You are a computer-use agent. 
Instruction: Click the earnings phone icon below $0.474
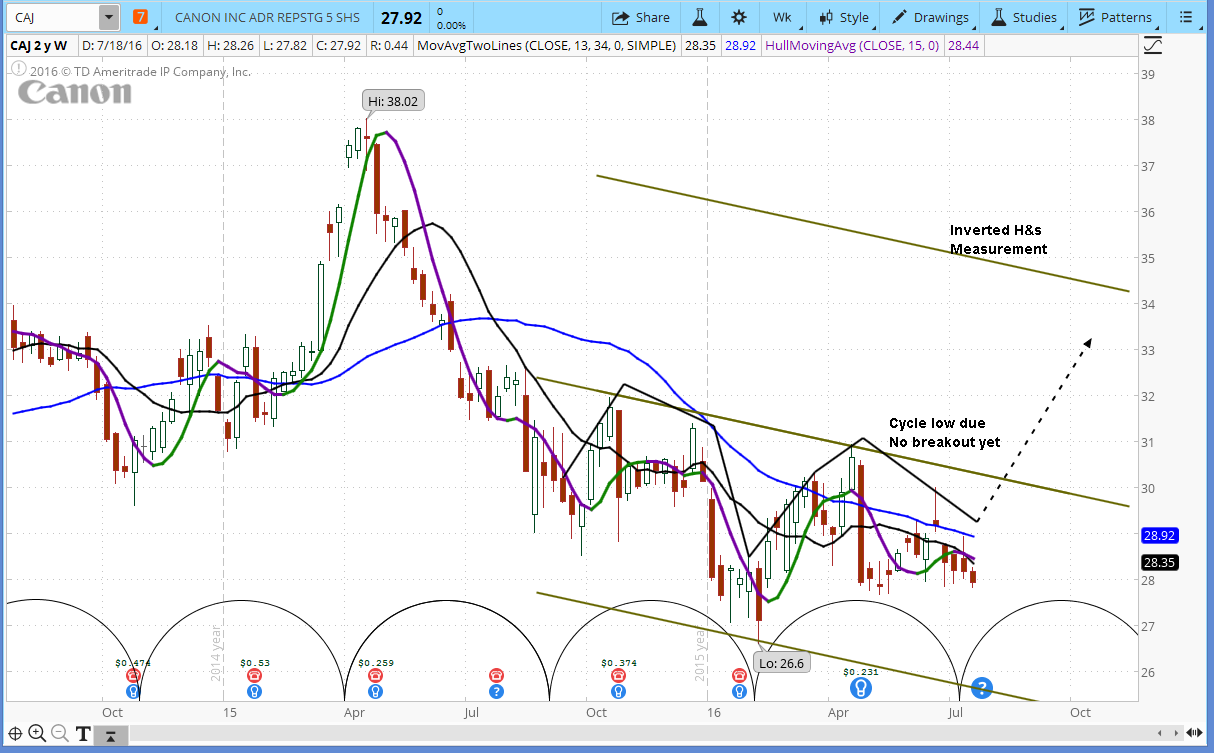pyautogui.click(x=133, y=676)
